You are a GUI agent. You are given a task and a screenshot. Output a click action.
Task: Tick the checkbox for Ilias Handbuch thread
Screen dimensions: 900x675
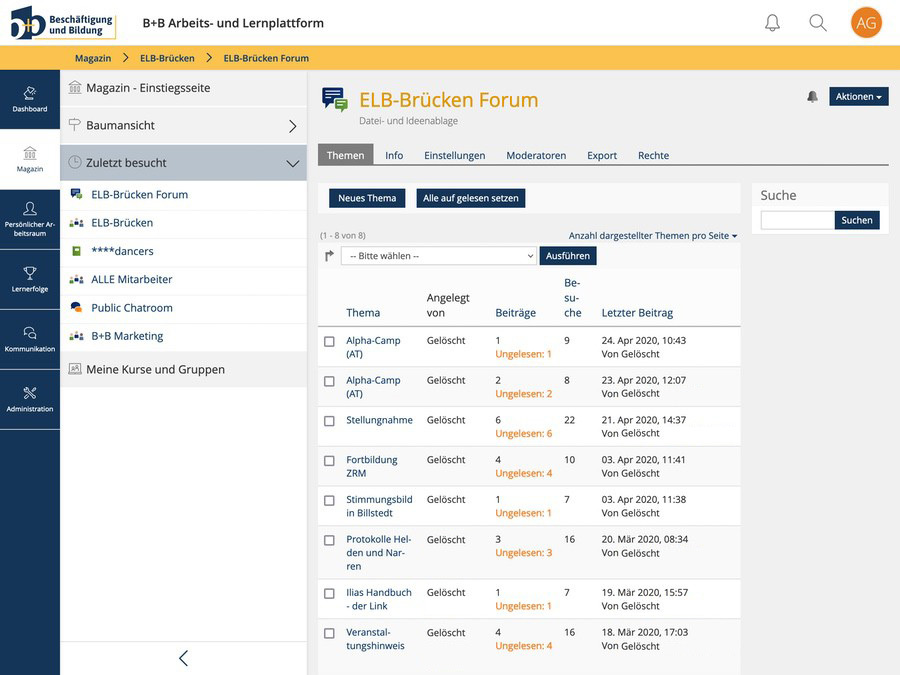tap(329, 593)
